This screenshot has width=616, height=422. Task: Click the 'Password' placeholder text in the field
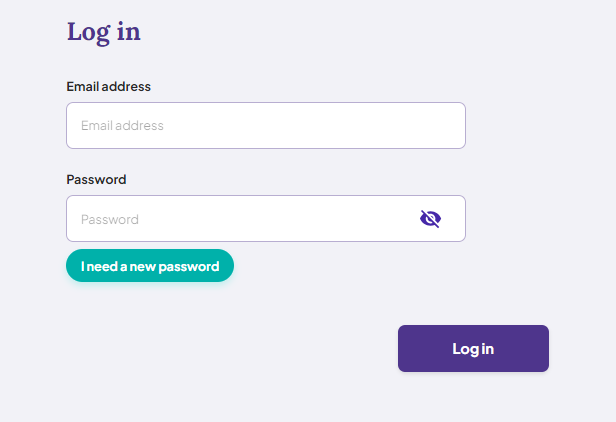tap(110, 219)
